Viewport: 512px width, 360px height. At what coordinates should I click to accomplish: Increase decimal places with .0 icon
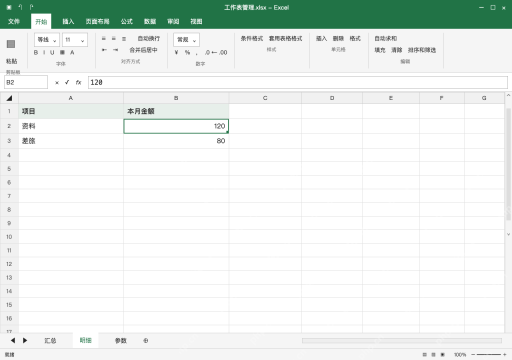(x=207, y=52)
